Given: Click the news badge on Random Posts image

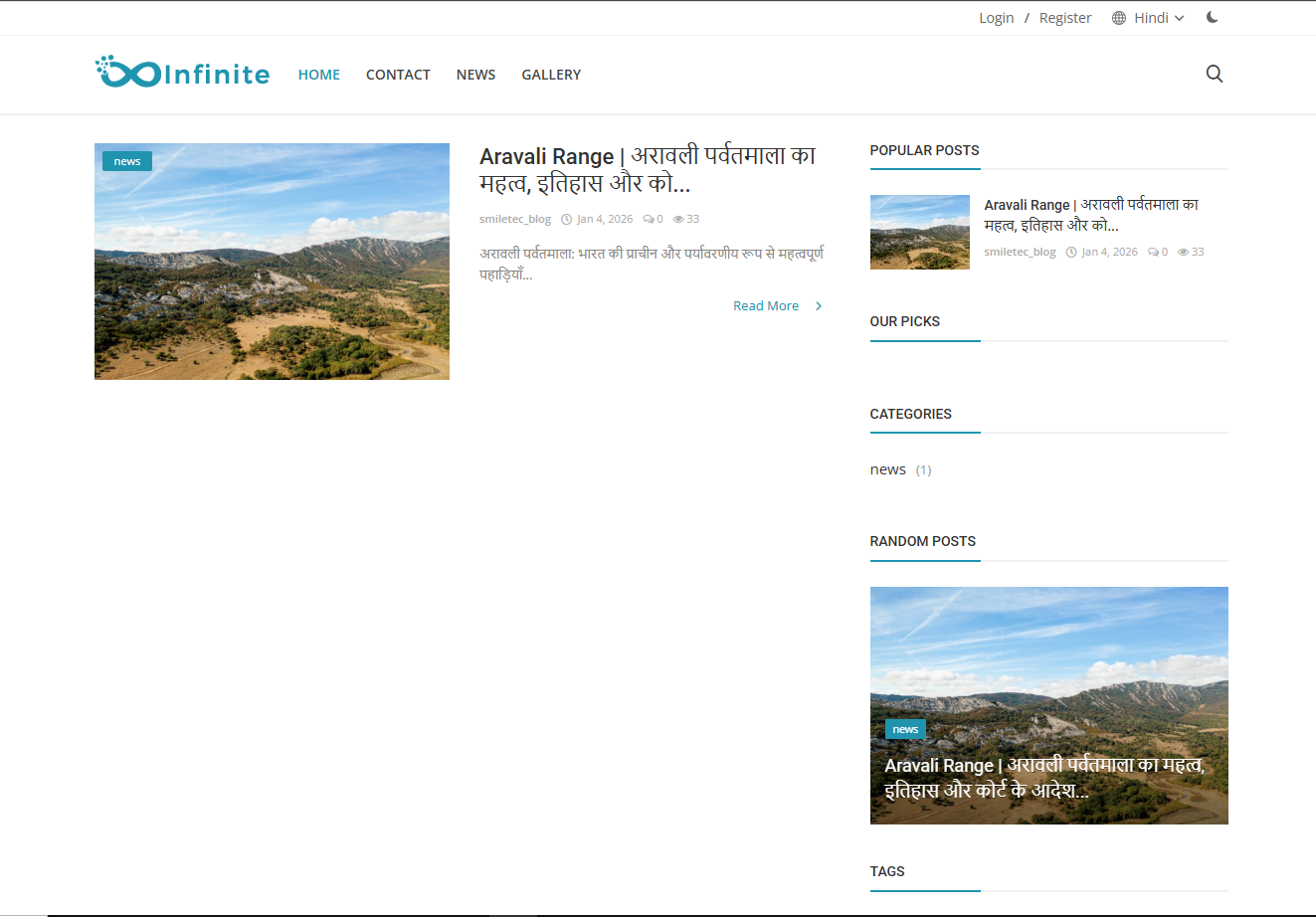Looking at the screenshot, I should (x=905, y=729).
